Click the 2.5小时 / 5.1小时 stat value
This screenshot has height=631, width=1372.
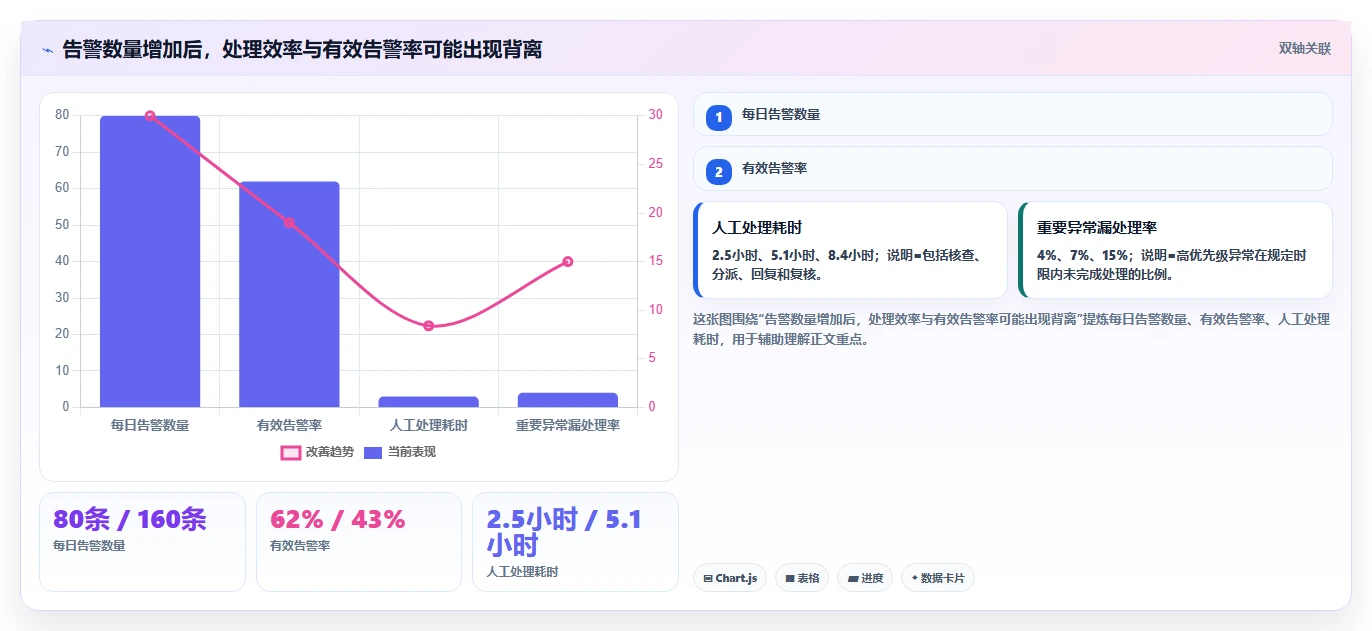(x=564, y=532)
